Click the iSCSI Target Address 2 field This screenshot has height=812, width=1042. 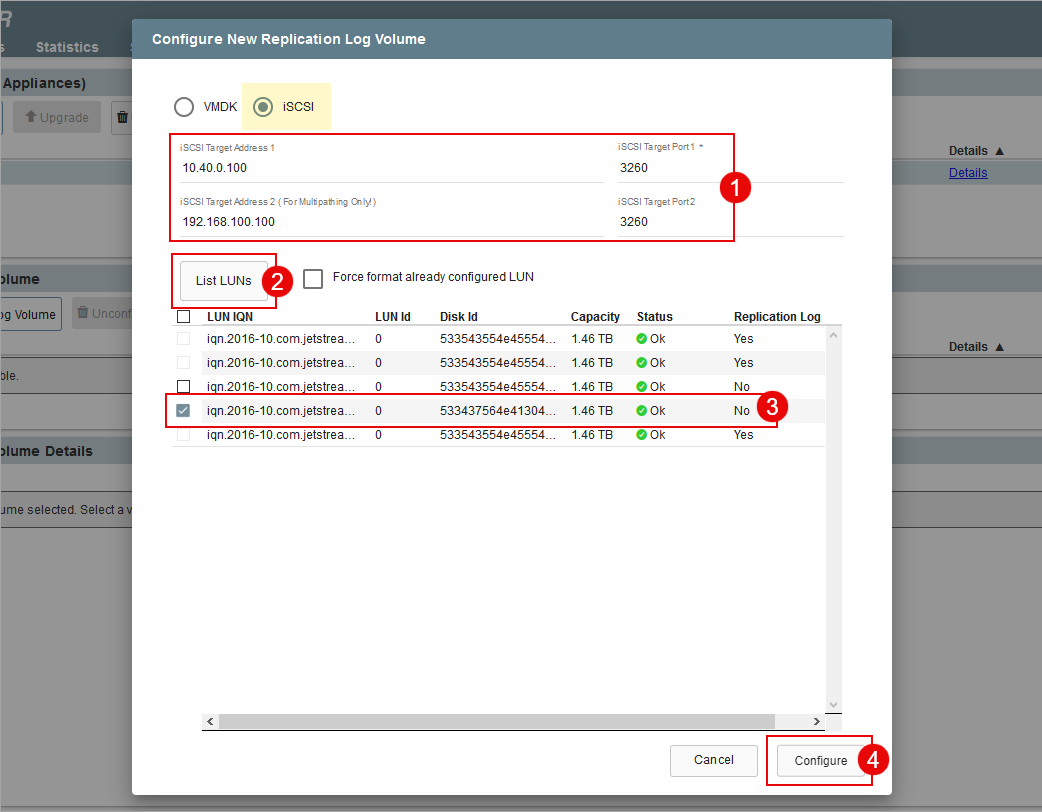pyautogui.click(x=390, y=222)
